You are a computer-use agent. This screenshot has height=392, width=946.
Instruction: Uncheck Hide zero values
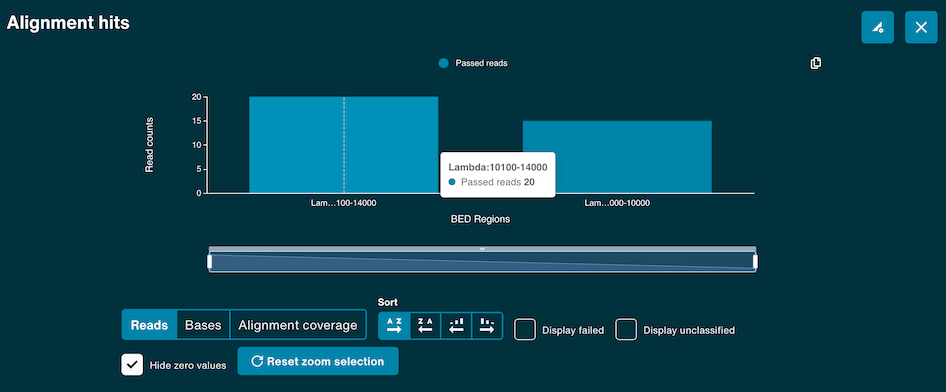[132, 365]
